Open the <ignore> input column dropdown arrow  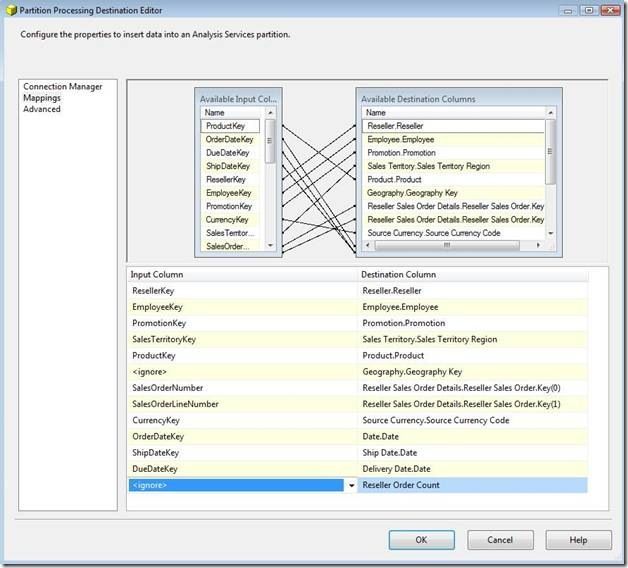coord(351,485)
